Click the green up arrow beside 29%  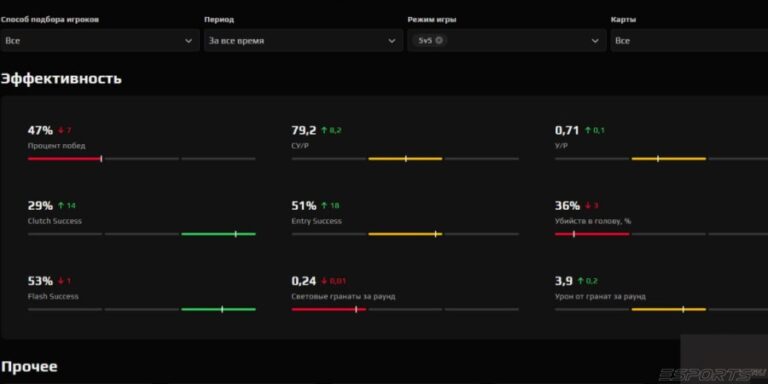pyautogui.click(x=61, y=206)
